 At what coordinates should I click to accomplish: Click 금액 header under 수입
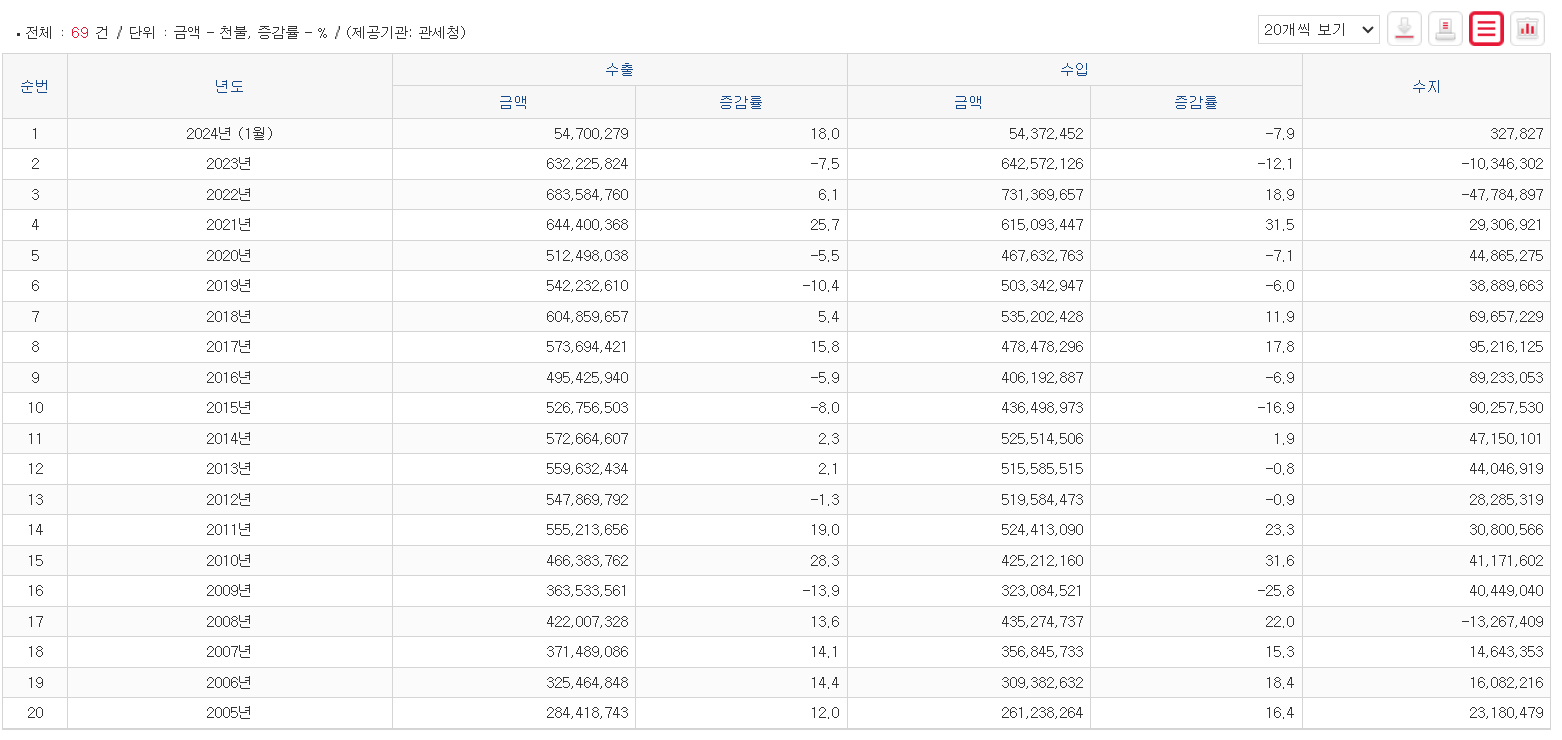(x=969, y=102)
